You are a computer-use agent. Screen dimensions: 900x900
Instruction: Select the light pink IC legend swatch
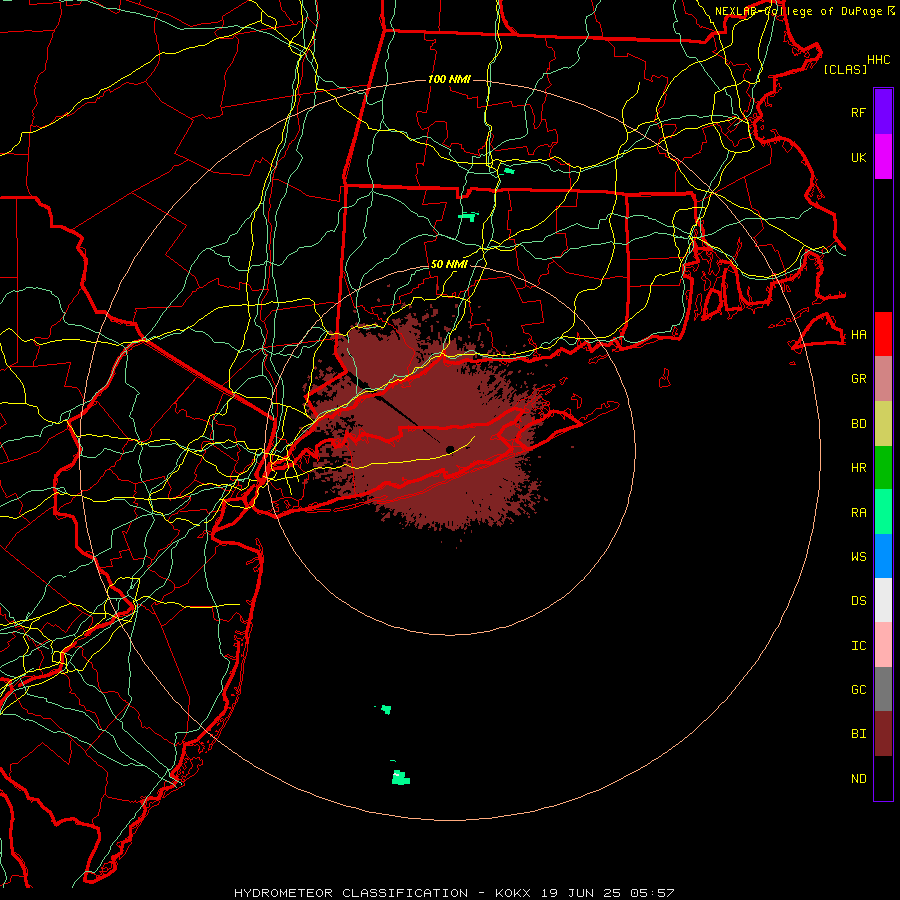pyautogui.click(x=883, y=645)
